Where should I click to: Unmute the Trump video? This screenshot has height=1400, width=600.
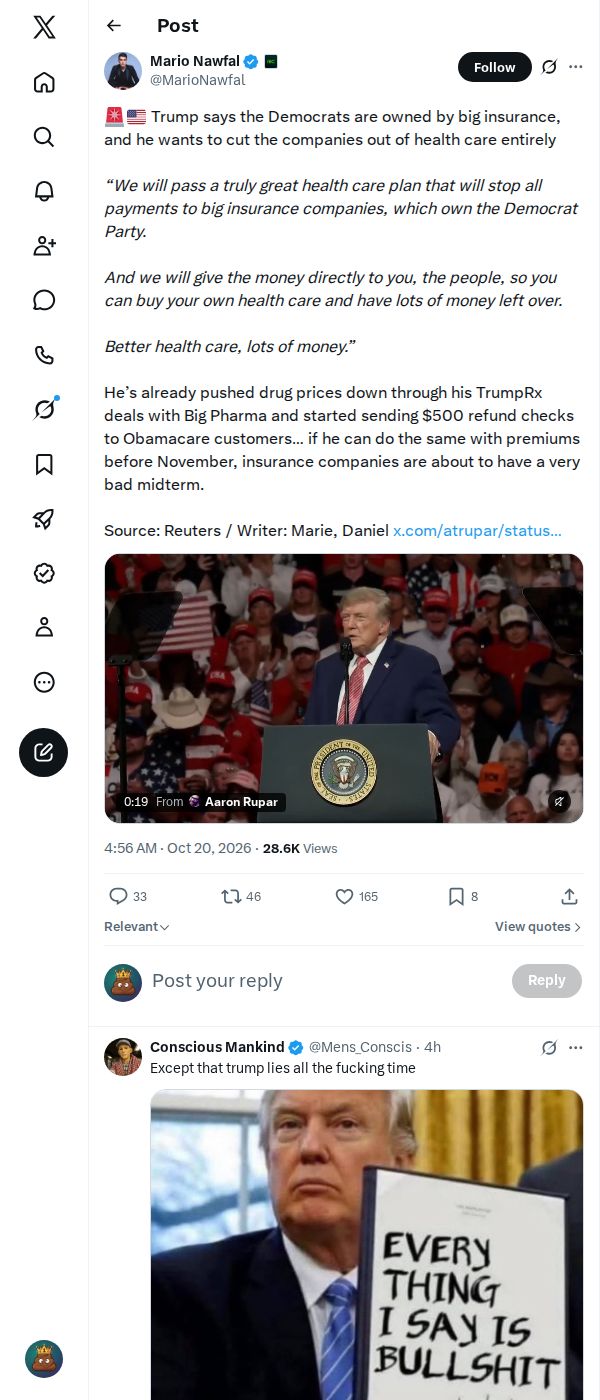(560, 801)
